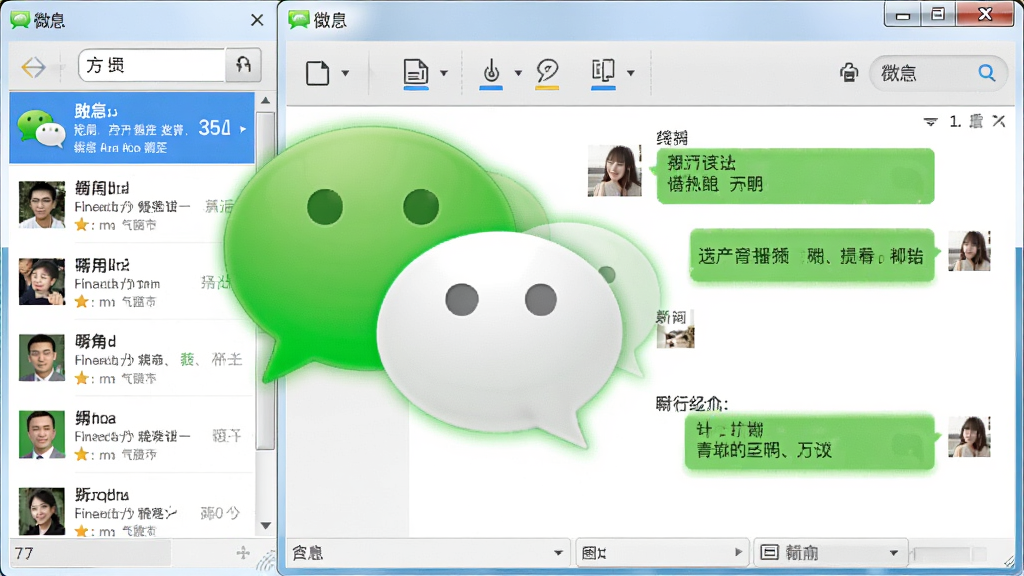The image size is (1024, 576).
Task: Open the sender avatar beside the first green message
Action: (x=615, y=171)
